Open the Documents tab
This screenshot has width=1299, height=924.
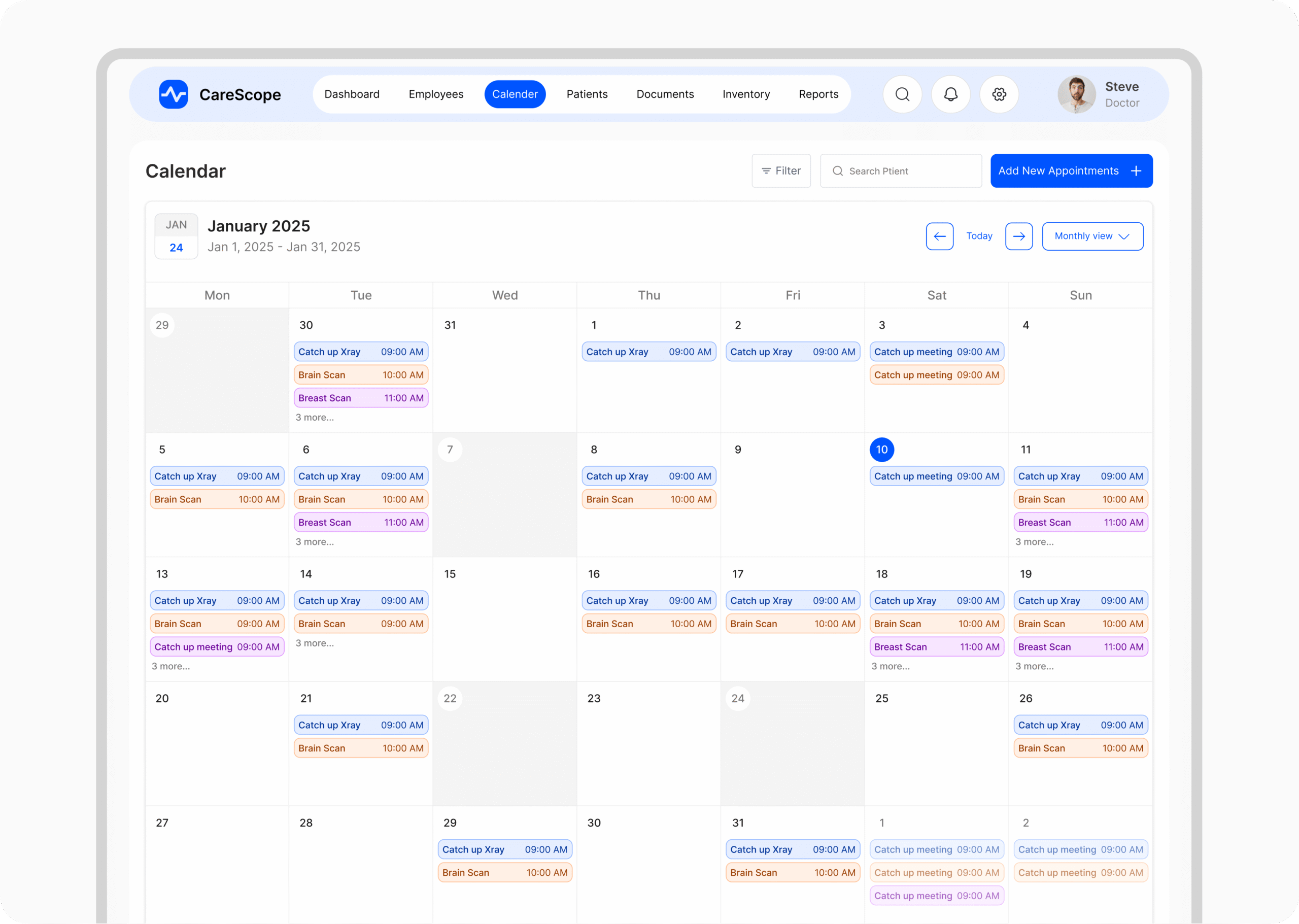click(665, 94)
